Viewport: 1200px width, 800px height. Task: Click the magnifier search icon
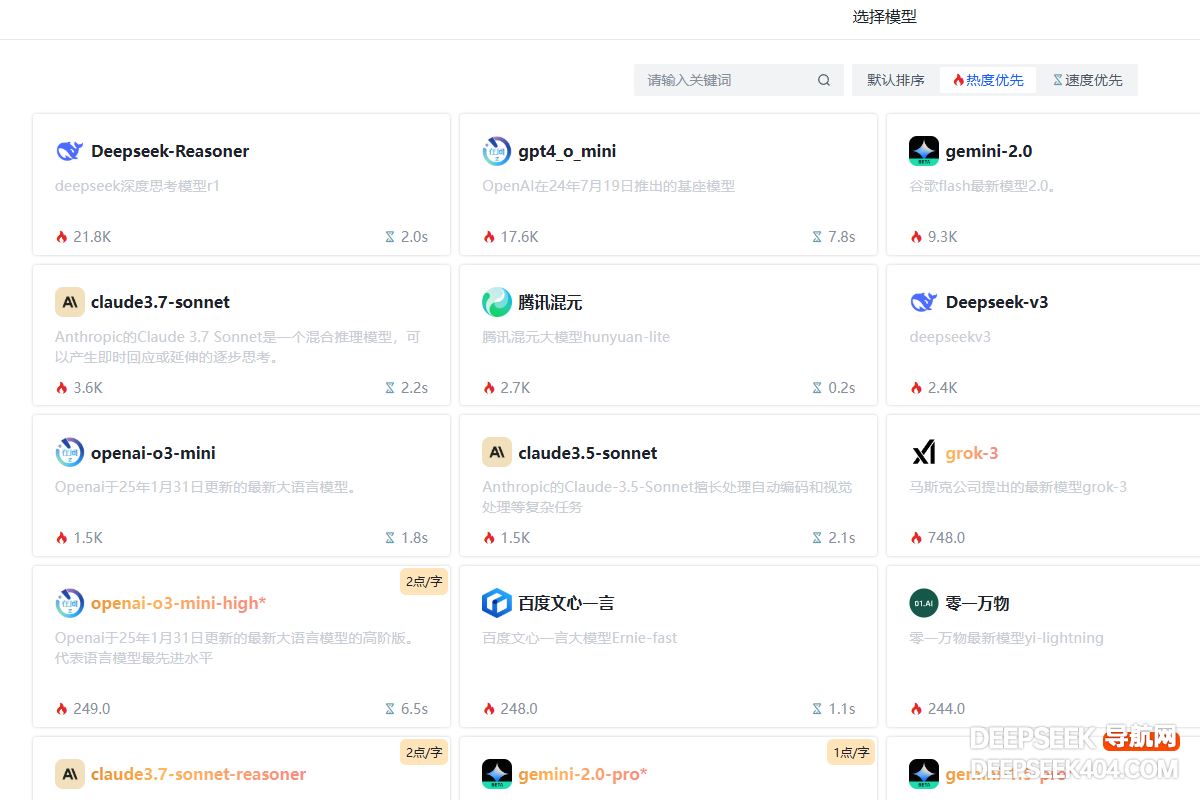pos(824,80)
